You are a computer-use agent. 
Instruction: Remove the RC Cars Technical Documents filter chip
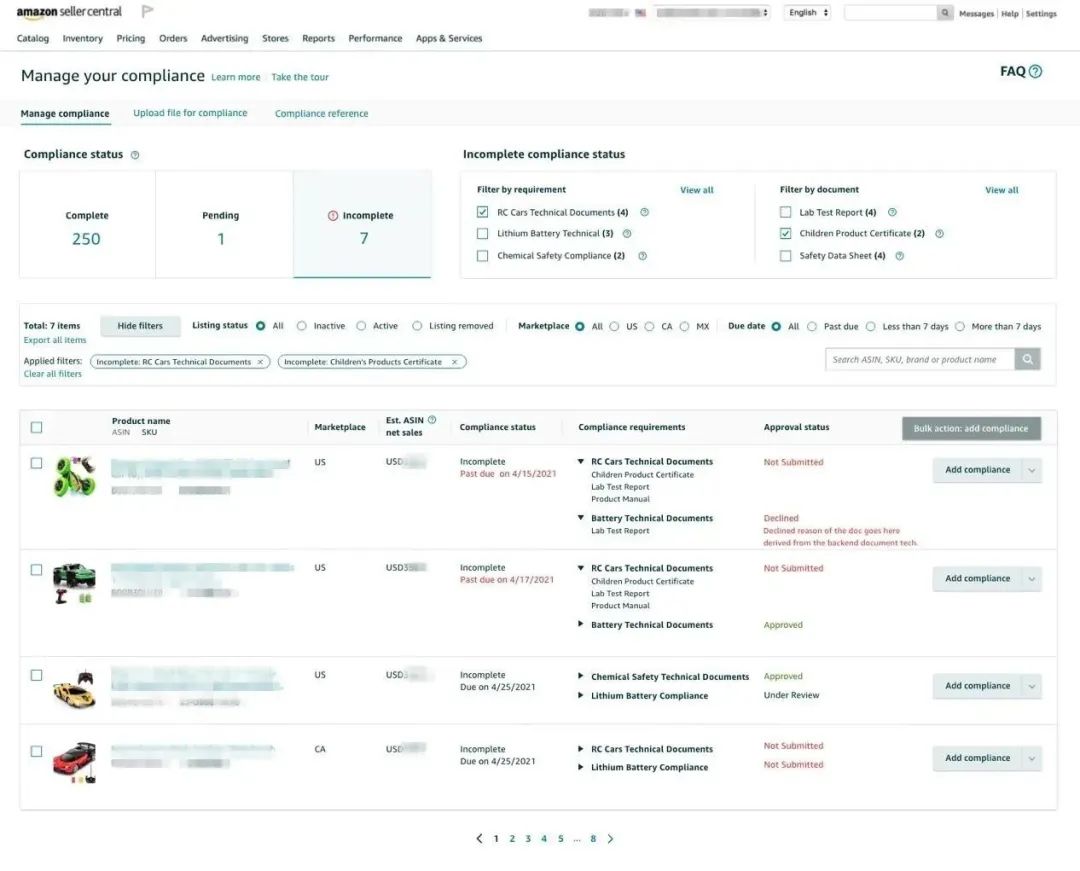(260, 361)
